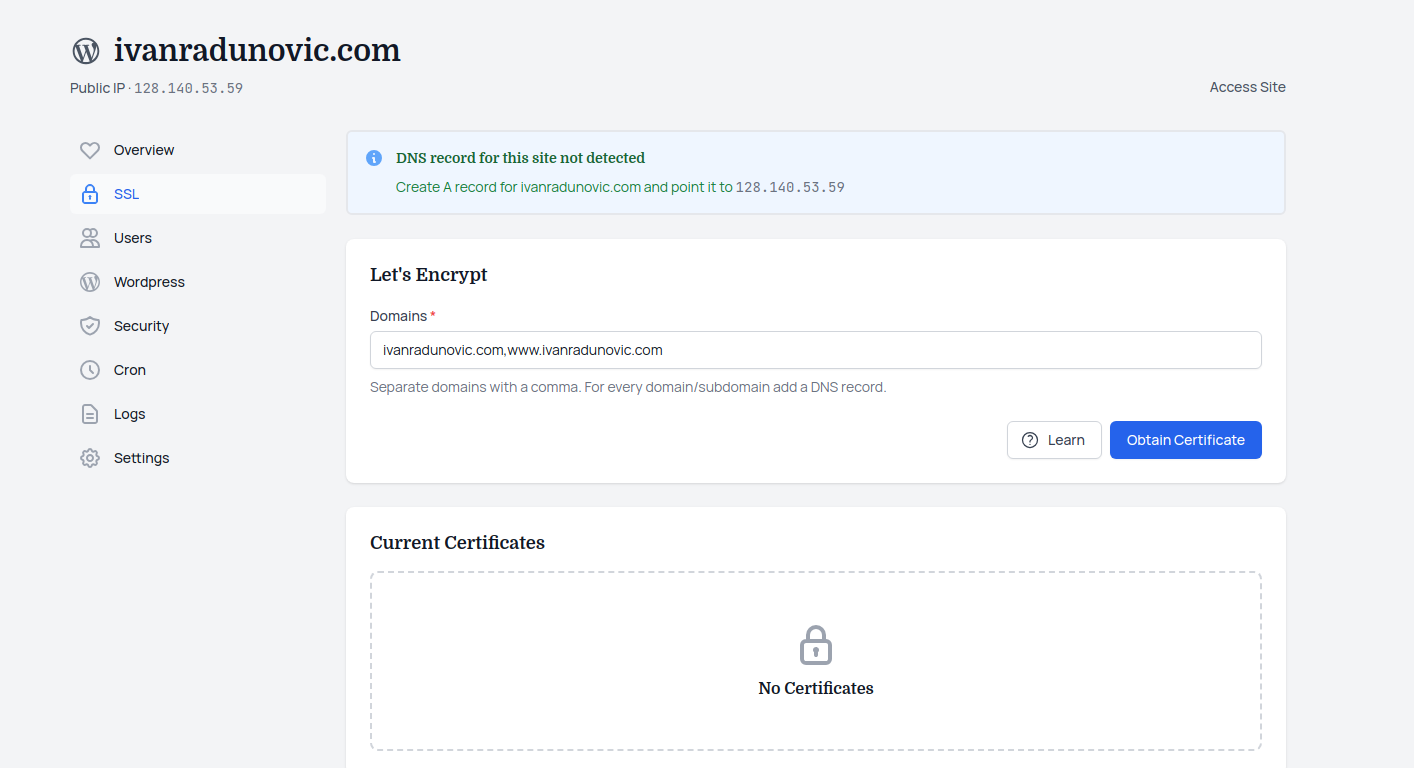Viewport: 1414px width, 768px height.
Task: Click the IP address in DNS notice
Action: pyautogui.click(x=790, y=187)
